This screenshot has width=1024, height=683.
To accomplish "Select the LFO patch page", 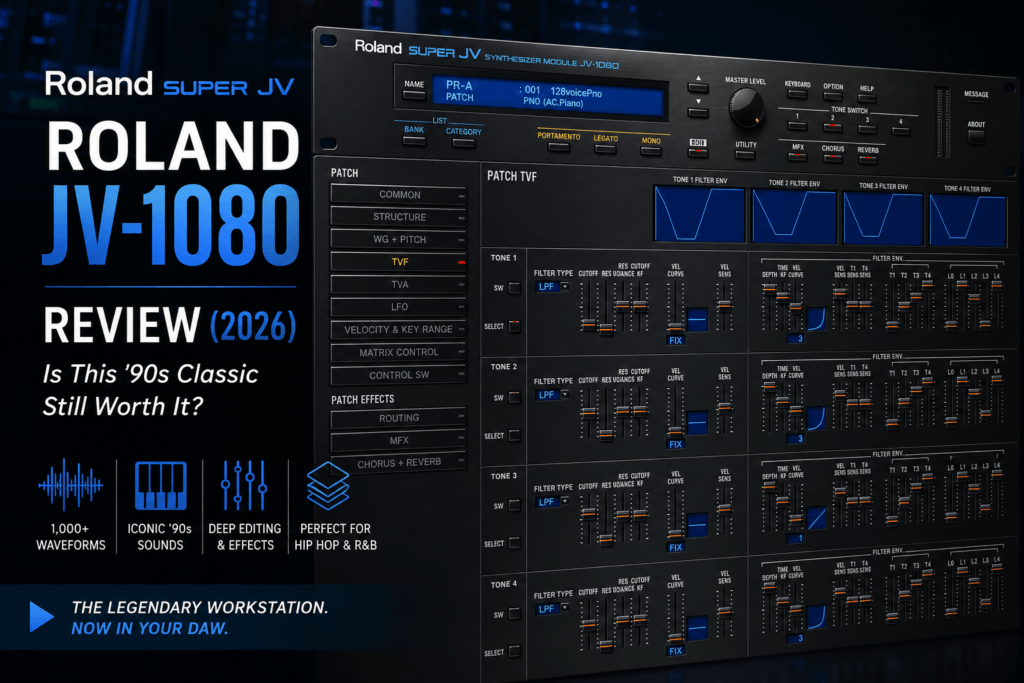I will click(398, 307).
